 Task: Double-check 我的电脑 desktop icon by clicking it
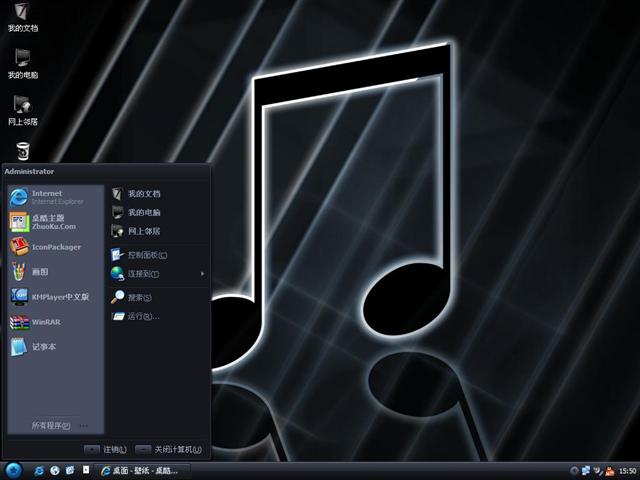pyautogui.click(x=22, y=63)
